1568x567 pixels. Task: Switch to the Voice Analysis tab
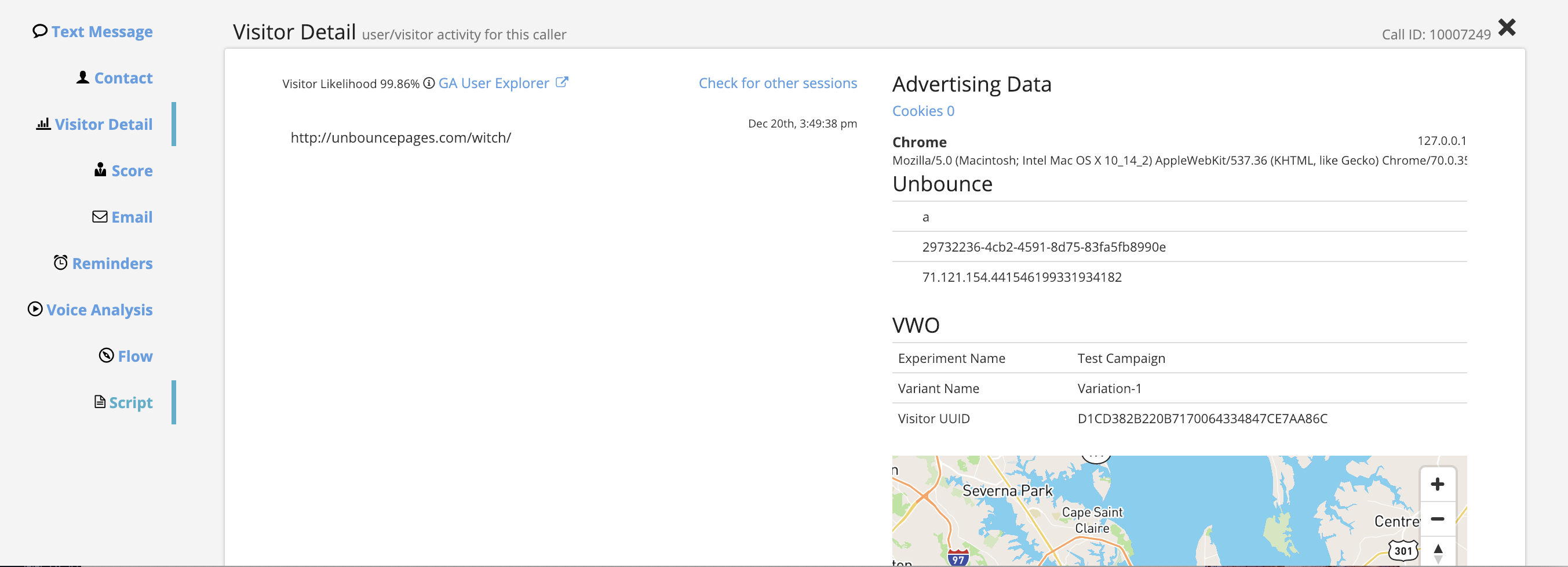99,310
